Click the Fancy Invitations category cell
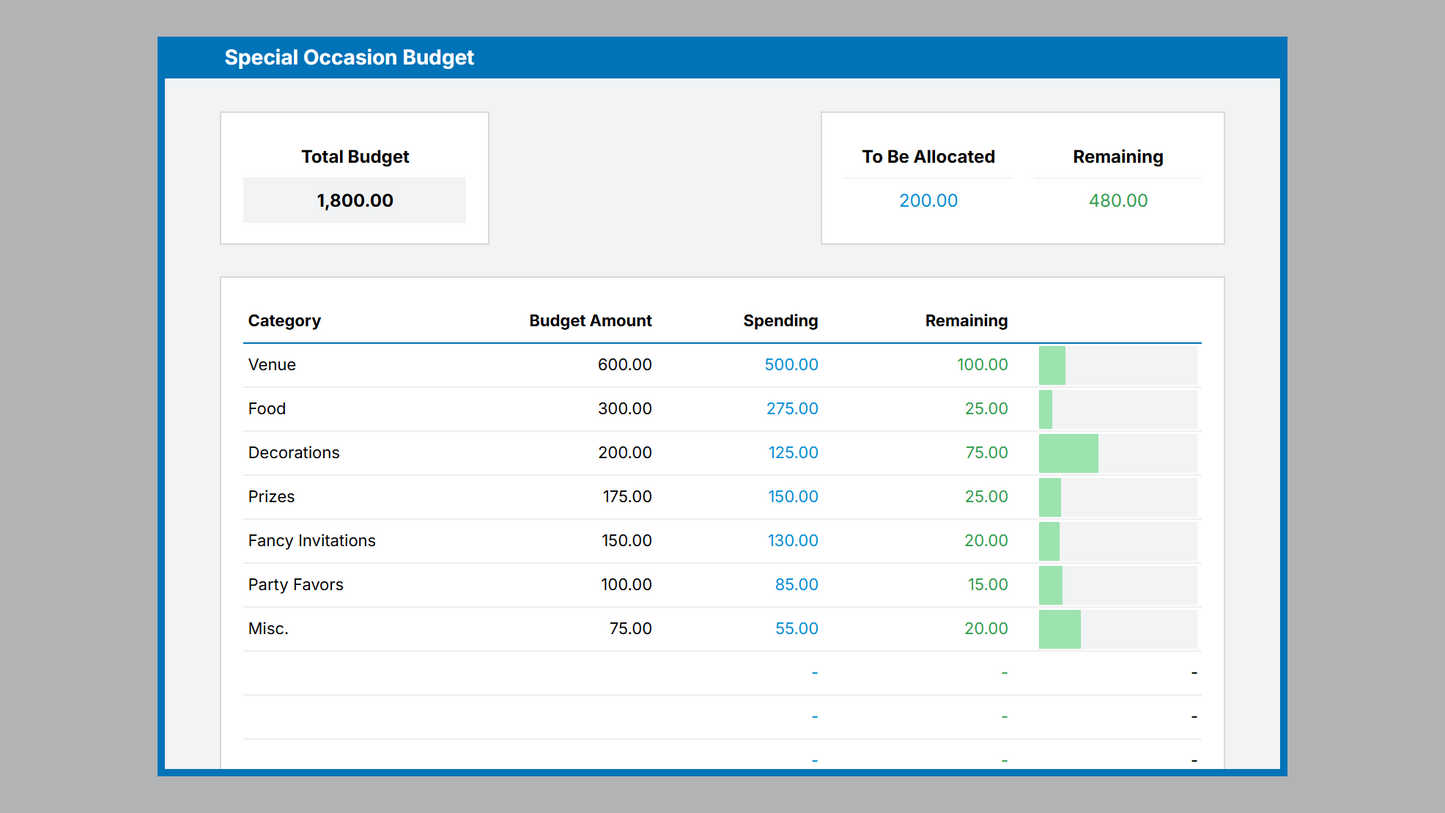This screenshot has height=813, width=1445. 312,541
